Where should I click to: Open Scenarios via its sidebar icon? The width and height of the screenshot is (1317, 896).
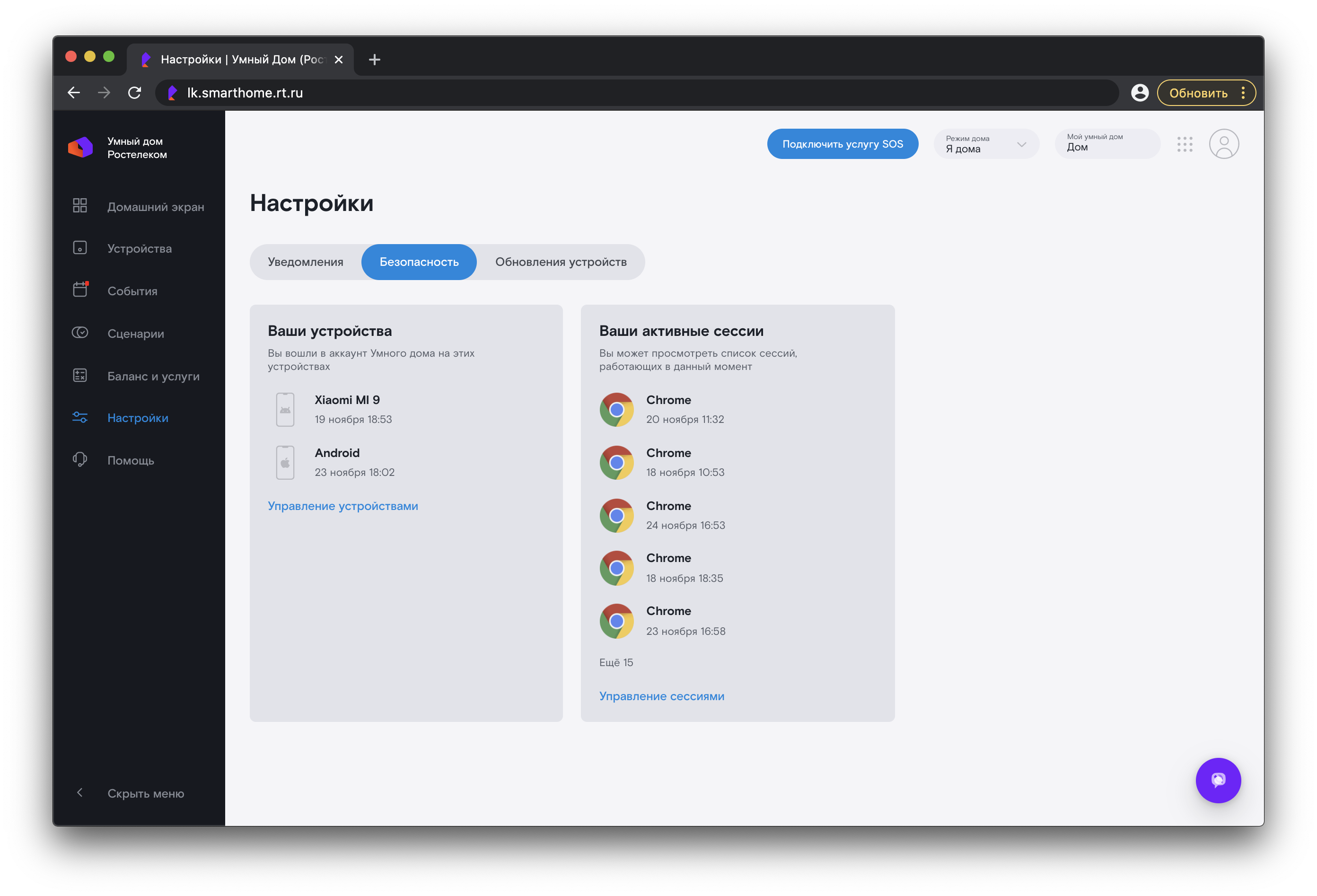(80, 333)
